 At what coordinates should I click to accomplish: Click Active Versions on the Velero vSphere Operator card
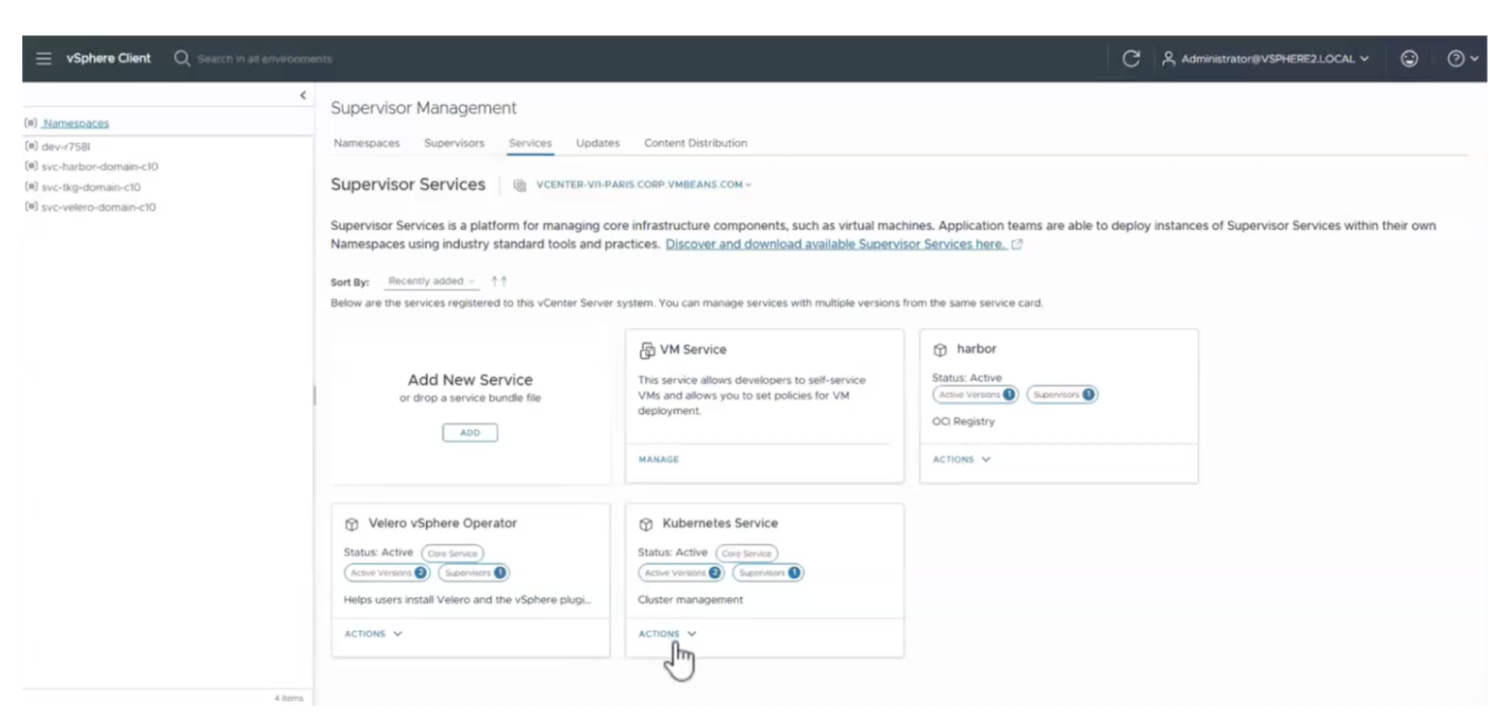387,573
